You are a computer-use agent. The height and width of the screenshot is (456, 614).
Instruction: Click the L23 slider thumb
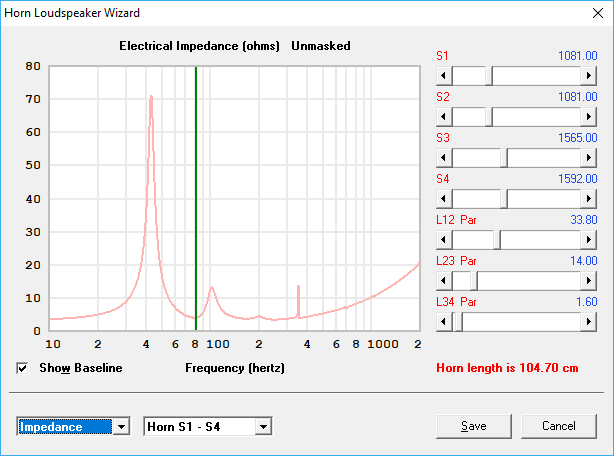474,281
